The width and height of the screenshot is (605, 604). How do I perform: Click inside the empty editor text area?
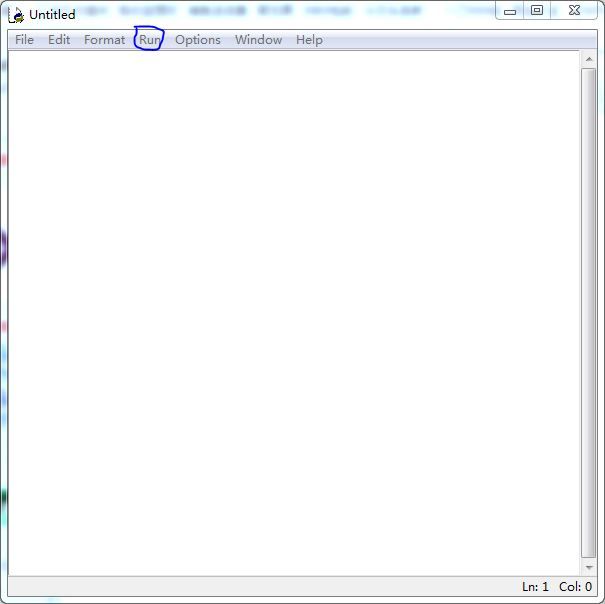(x=294, y=313)
